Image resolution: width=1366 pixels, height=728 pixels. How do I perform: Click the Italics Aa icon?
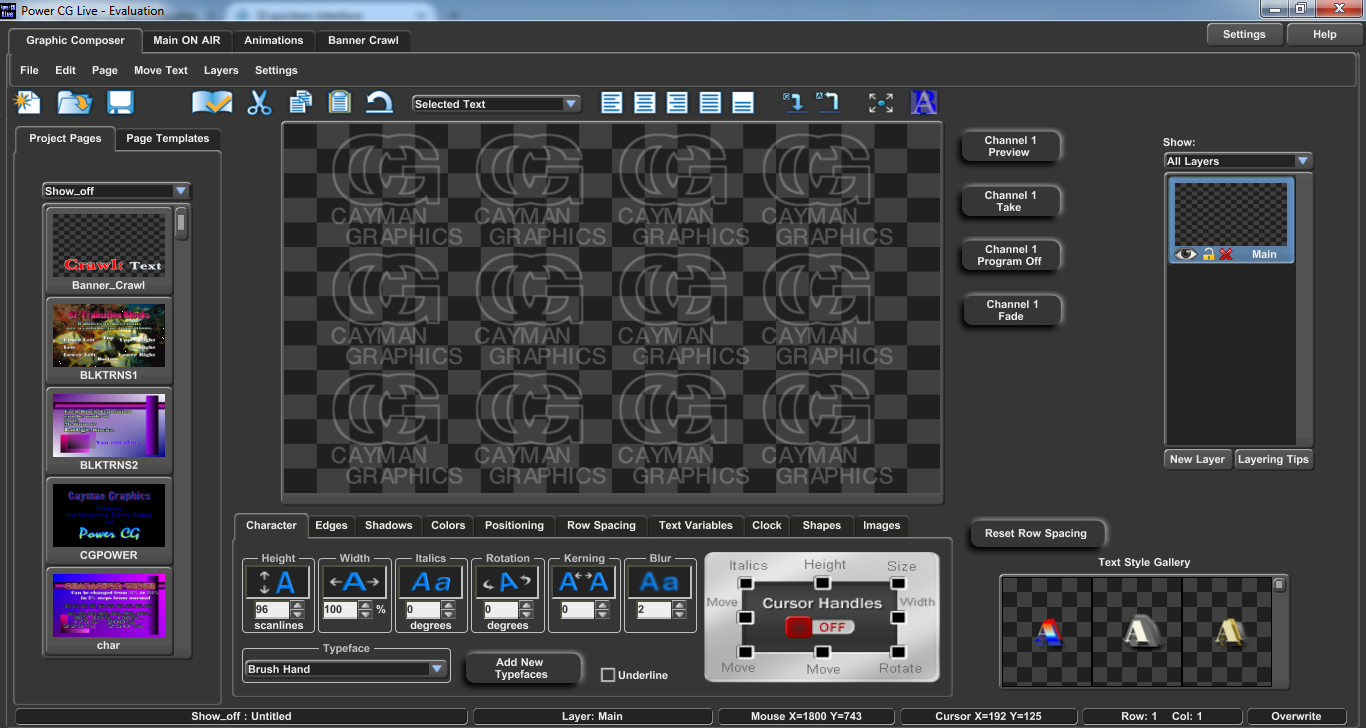coord(431,582)
